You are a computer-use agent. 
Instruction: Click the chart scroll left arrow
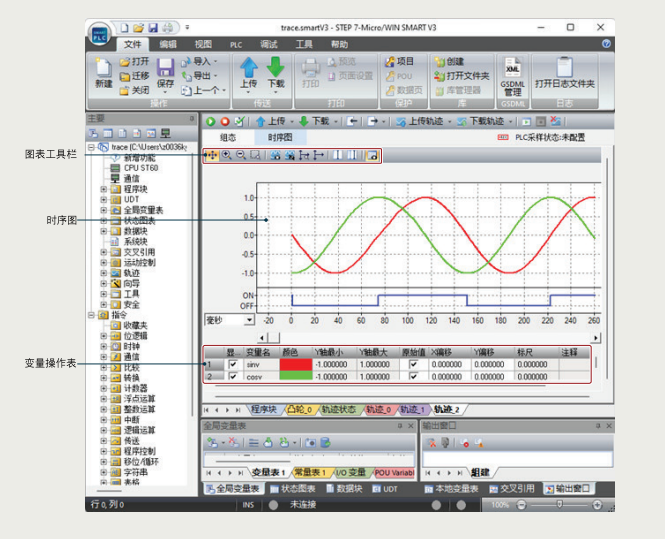(x=262, y=338)
